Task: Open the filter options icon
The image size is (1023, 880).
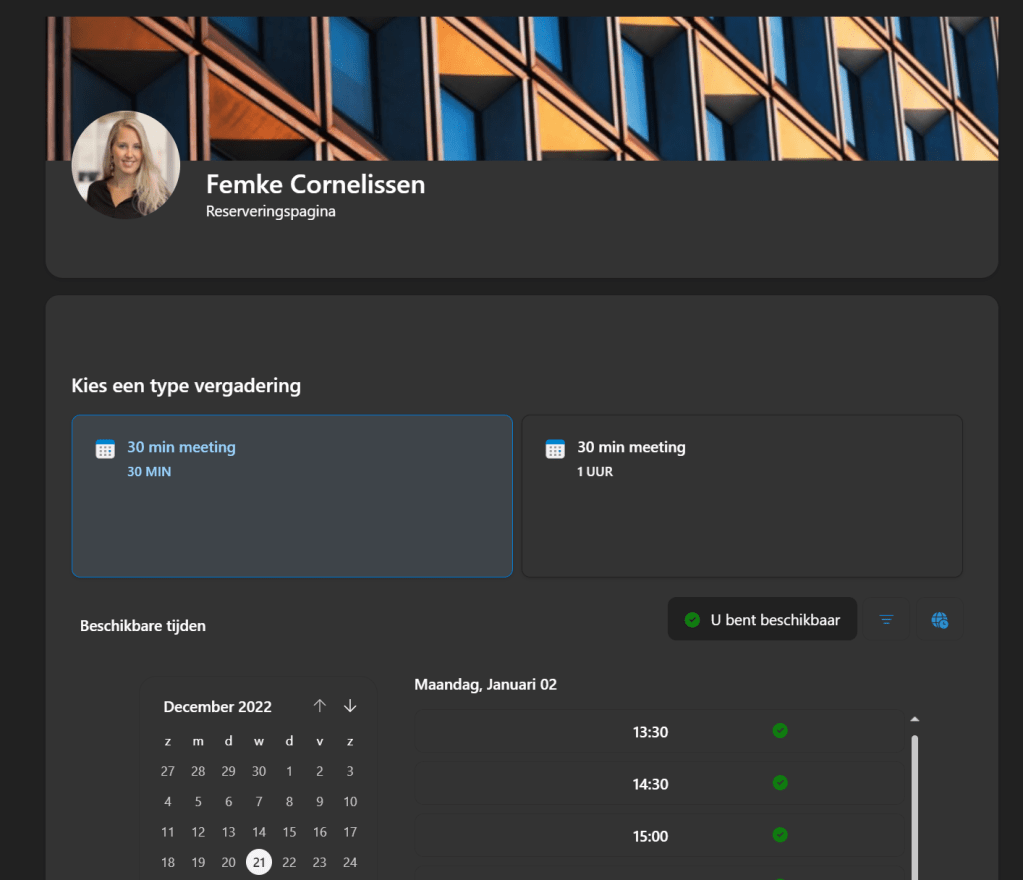Action: pyautogui.click(x=886, y=620)
